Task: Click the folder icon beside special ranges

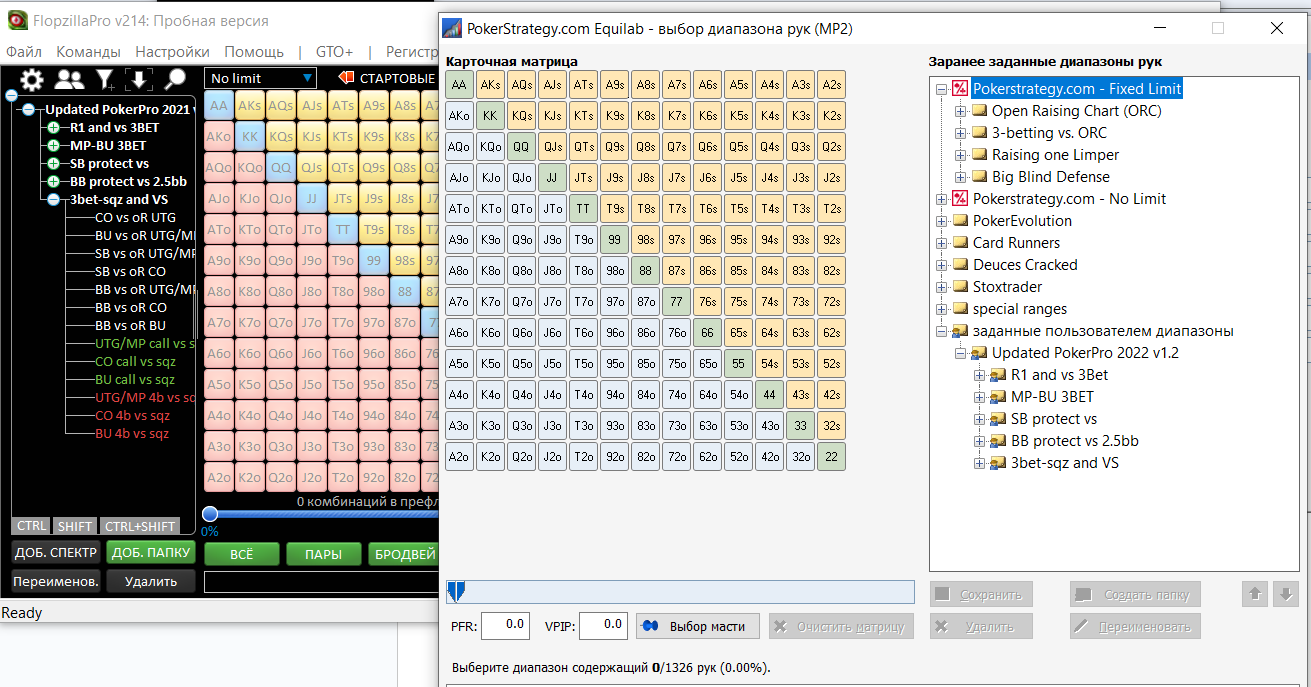Action: tap(960, 309)
